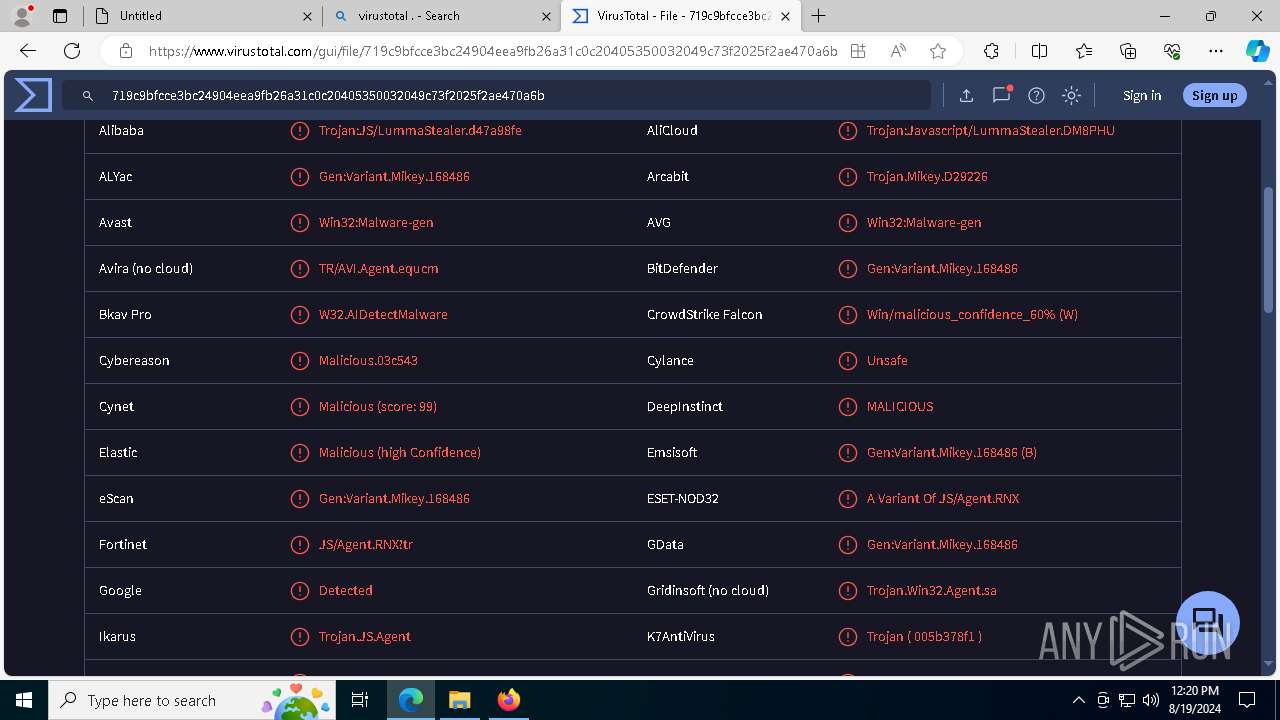
Task: Click the Sign up button
Action: (1214, 95)
